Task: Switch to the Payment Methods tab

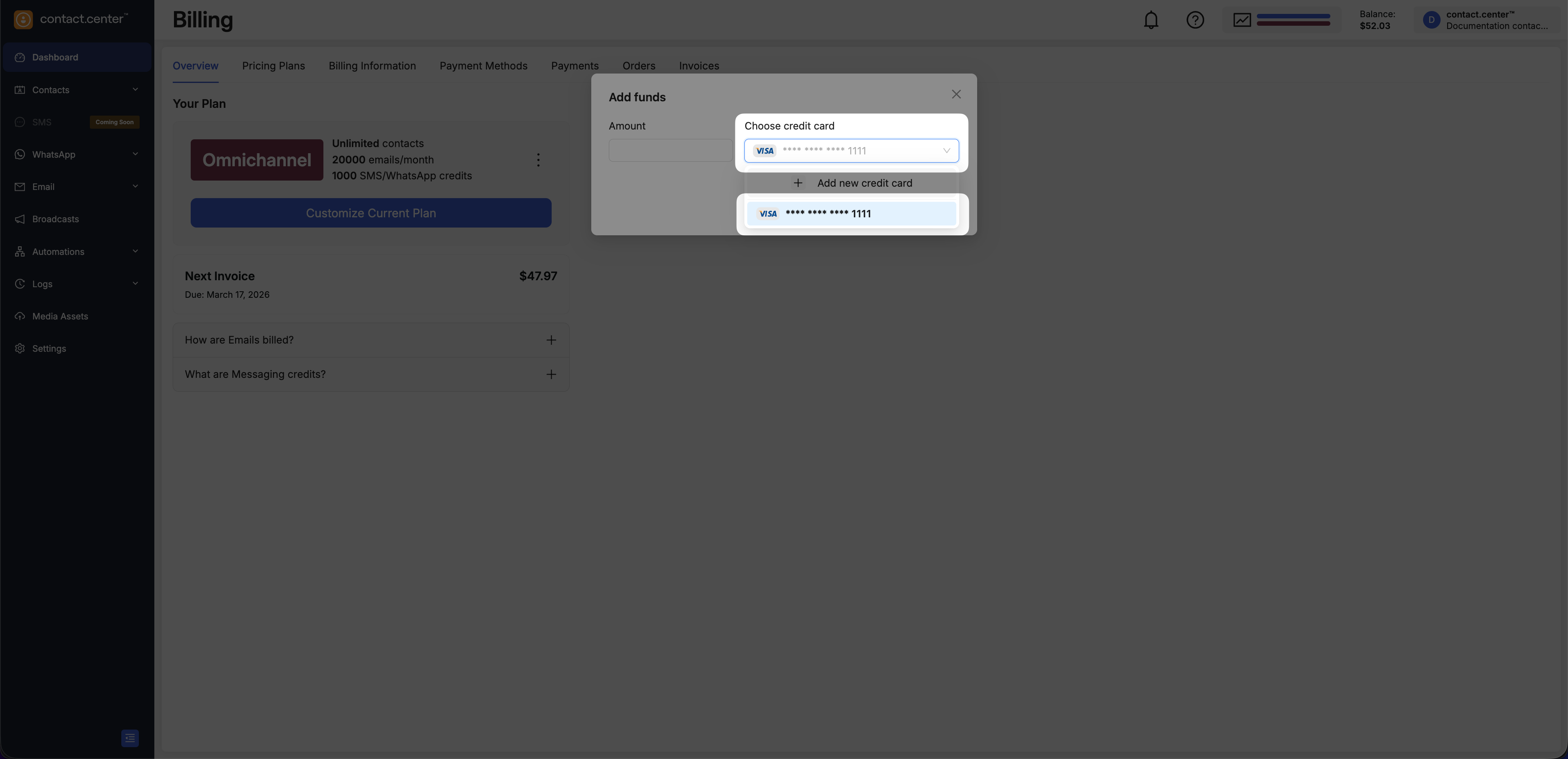Action: 483,66
